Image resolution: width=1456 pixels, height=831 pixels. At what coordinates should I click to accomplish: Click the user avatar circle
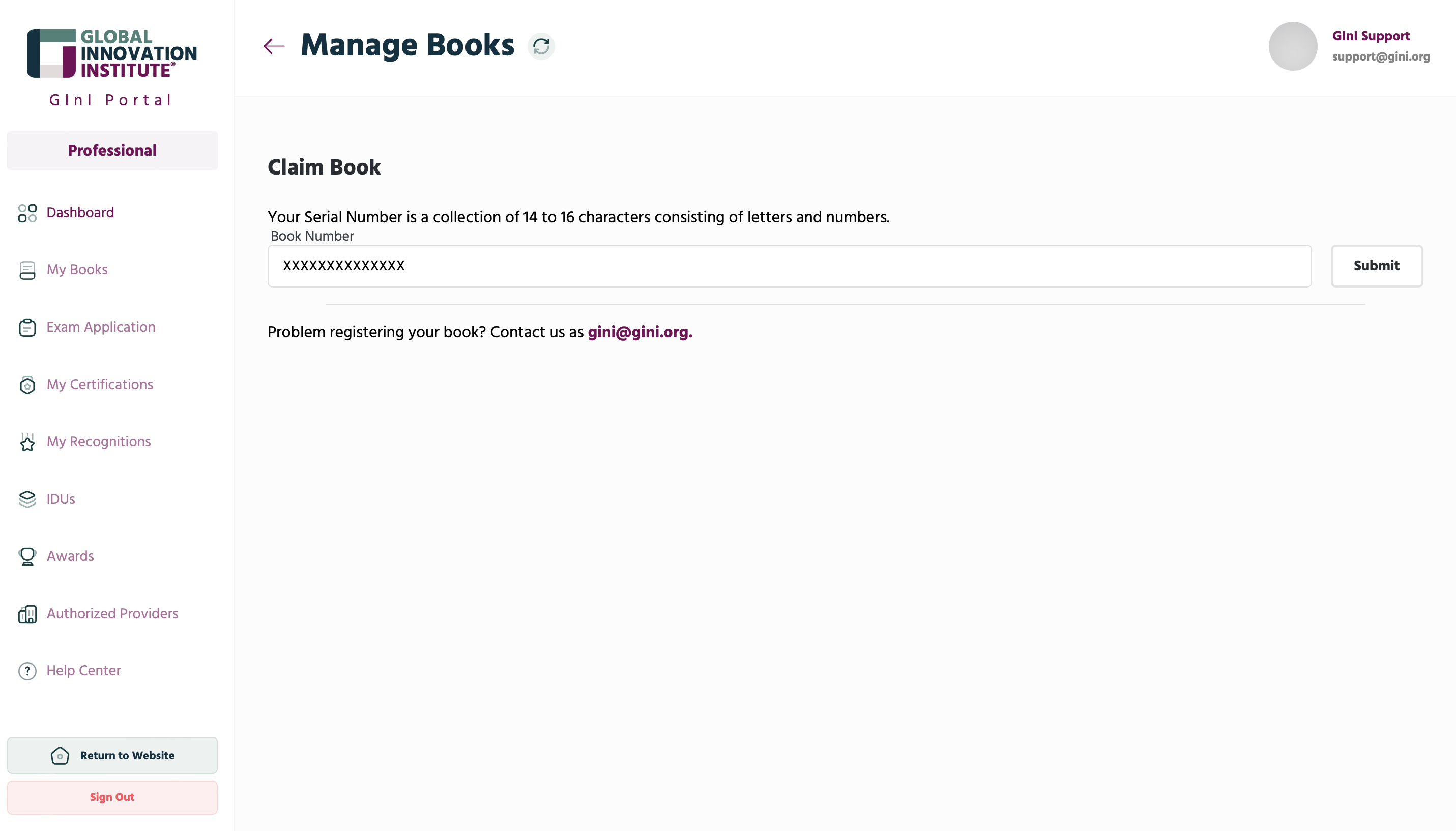pyautogui.click(x=1293, y=46)
